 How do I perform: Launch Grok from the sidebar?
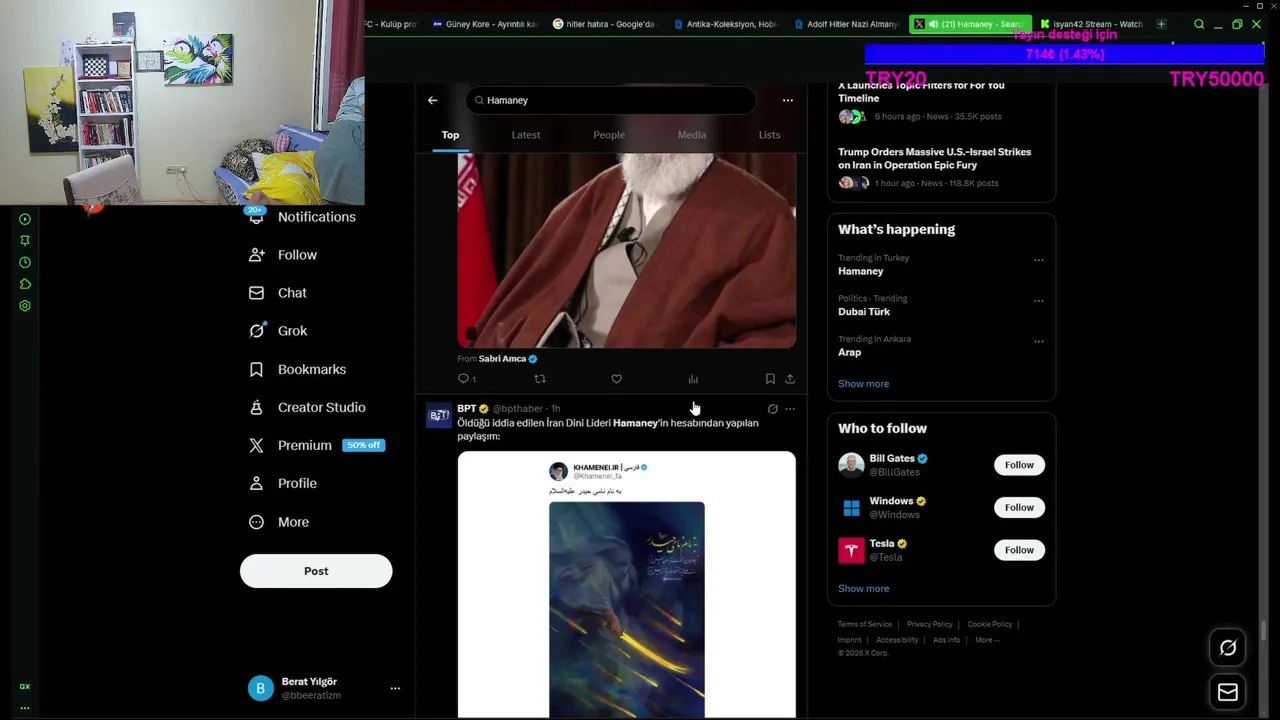point(256,331)
